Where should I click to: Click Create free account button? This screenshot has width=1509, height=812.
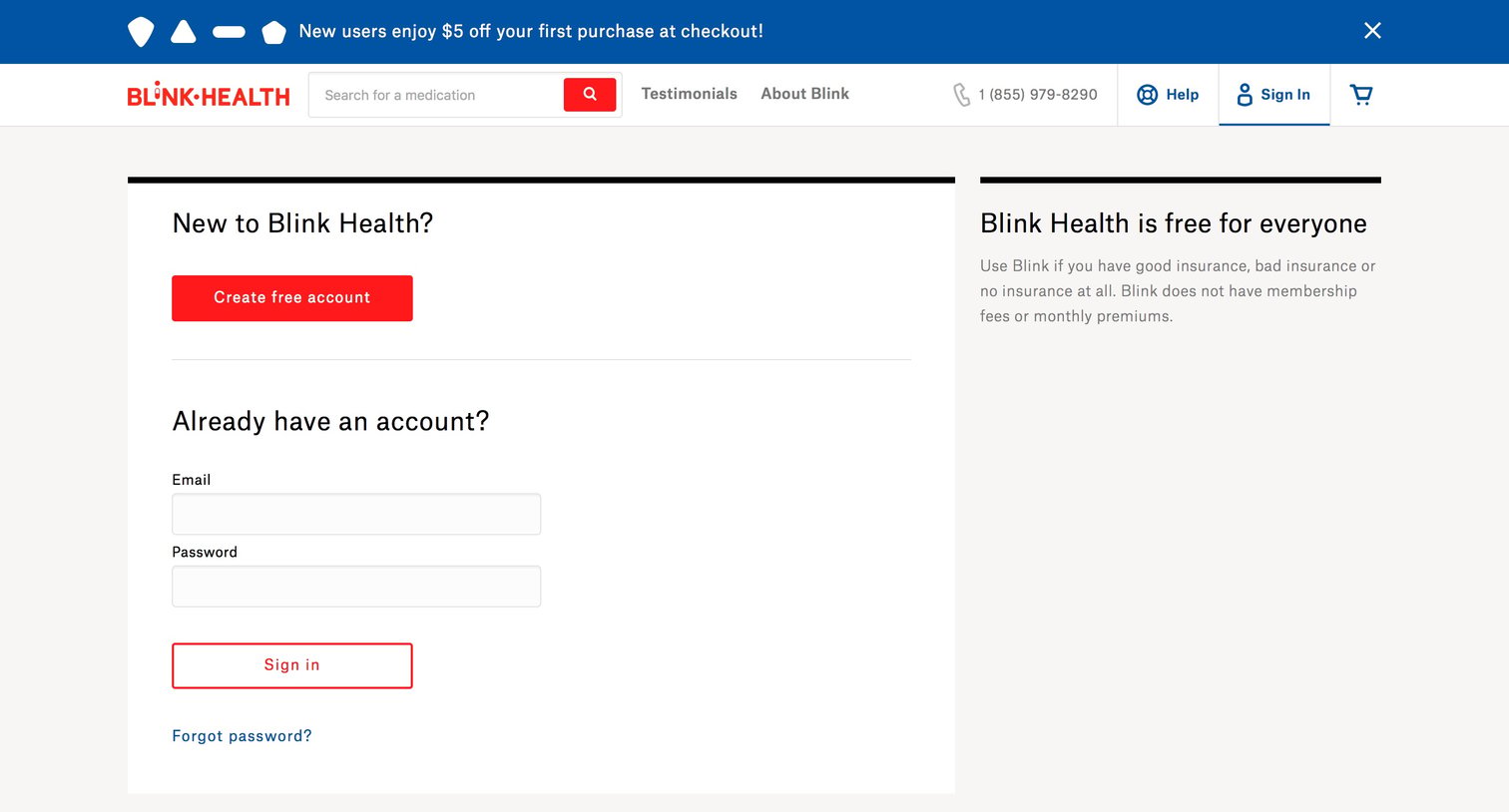pyautogui.click(x=292, y=298)
